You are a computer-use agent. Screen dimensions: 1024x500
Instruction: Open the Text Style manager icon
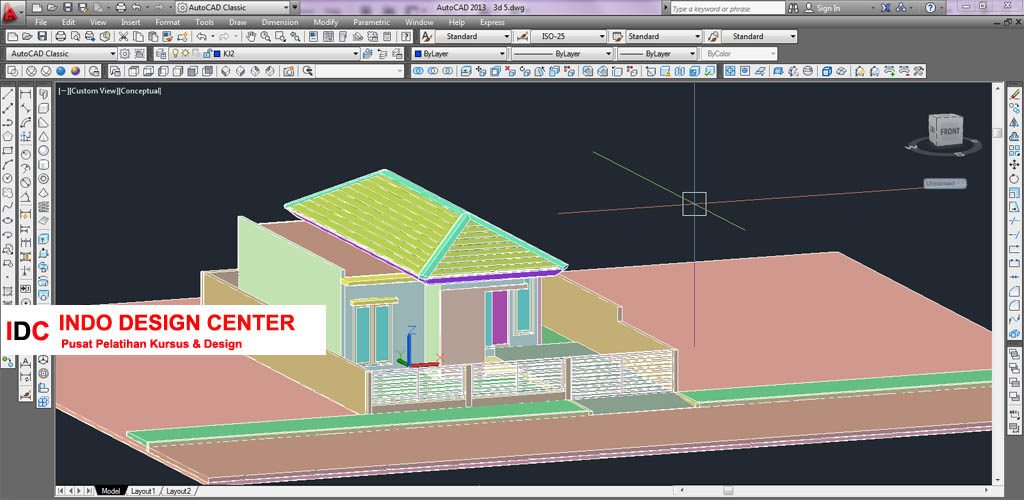point(426,37)
